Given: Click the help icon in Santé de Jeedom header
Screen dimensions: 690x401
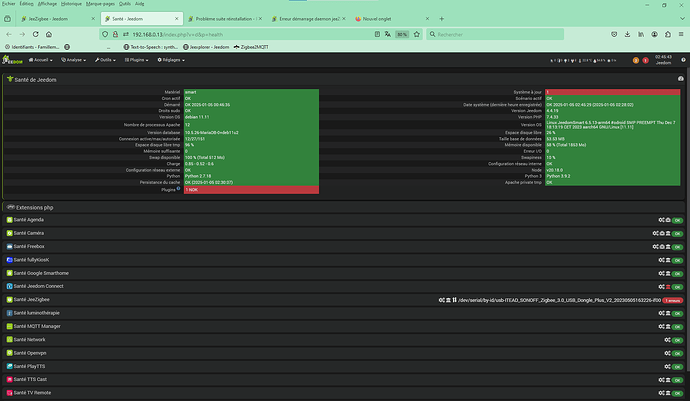Looking at the screenshot, I should pyautogui.click(x=681, y=79).
